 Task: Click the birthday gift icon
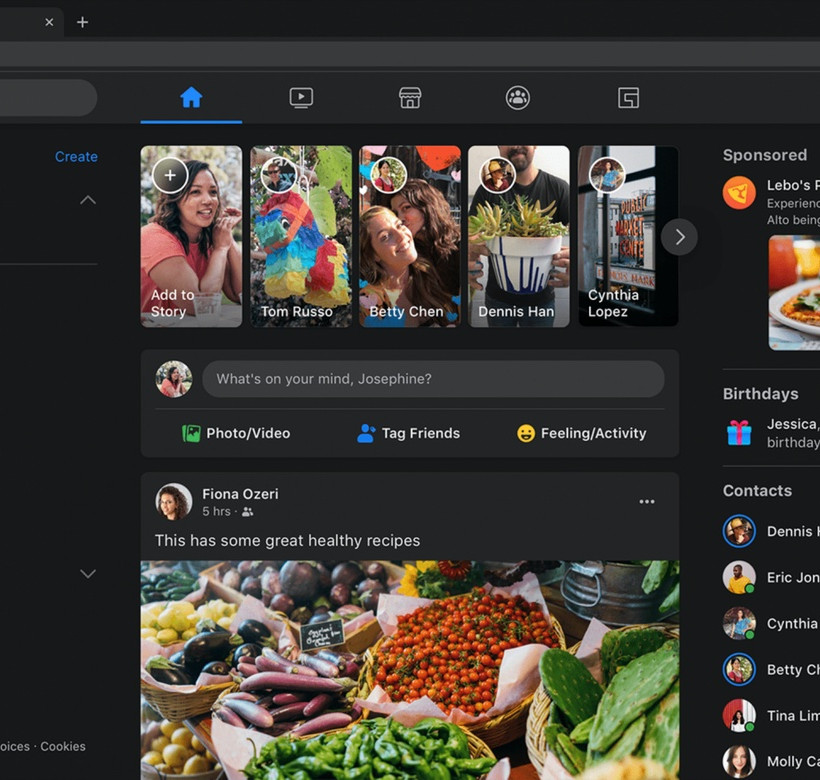[739, 432]
